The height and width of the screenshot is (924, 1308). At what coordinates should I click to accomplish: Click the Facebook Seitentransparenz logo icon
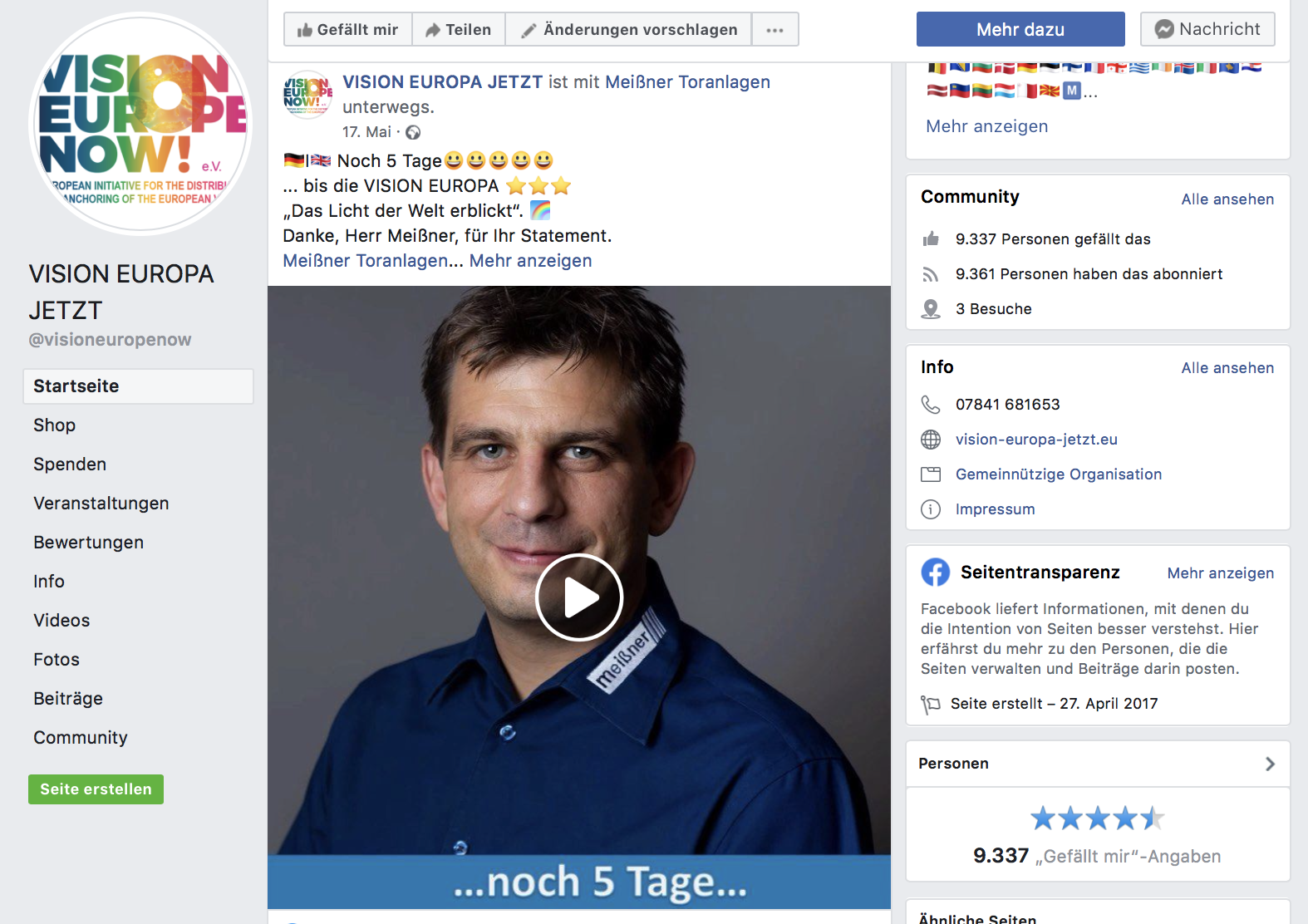pyautogui.click(x=935, y=573)
